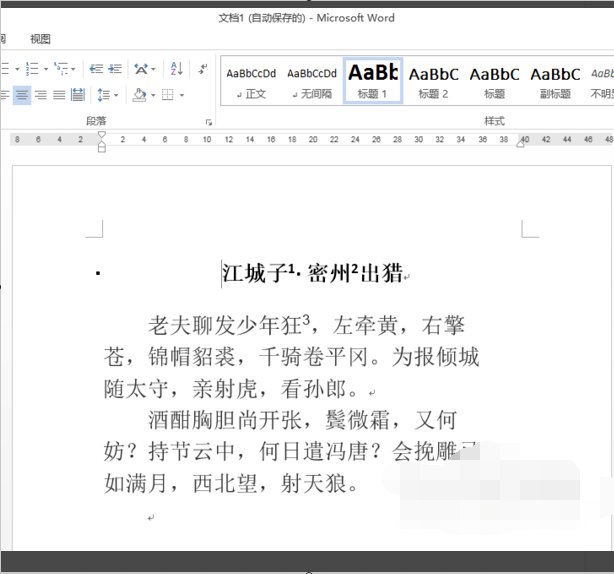Viewport: 614px width, 574px height.
Task: Apply the 无间隔 style
Action: pos(312,83)
